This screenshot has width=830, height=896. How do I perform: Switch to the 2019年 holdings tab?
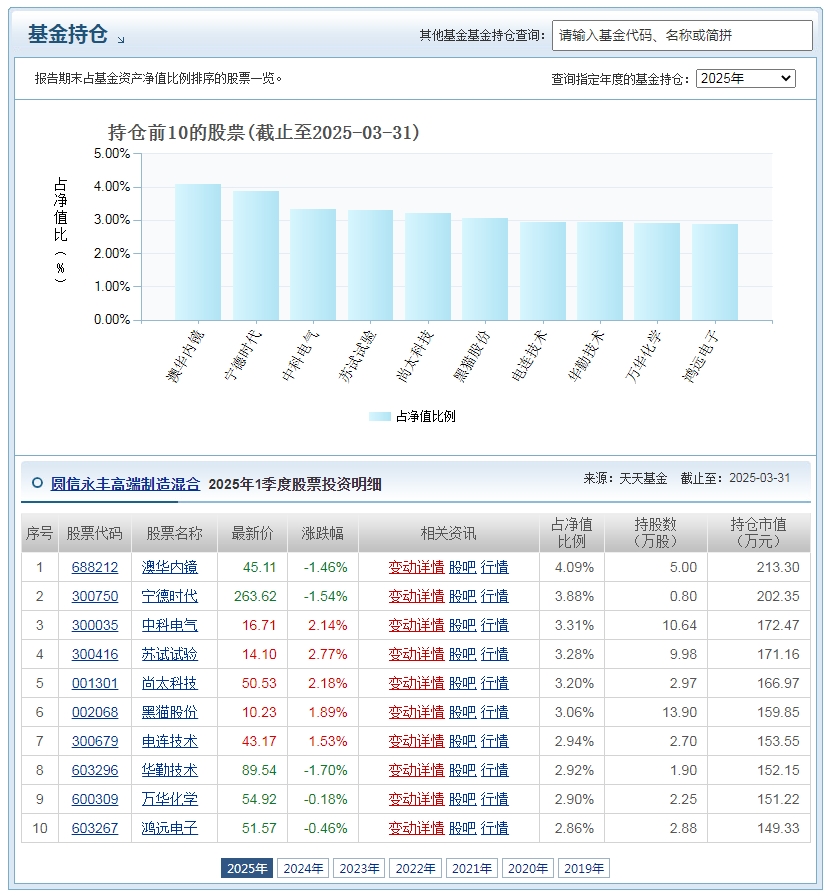pos(584,869)
